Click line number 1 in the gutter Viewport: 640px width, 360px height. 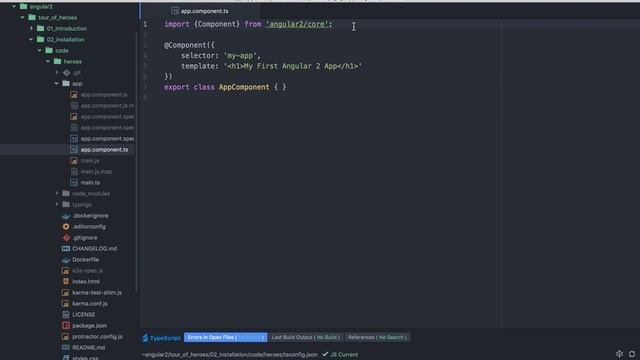coord(145,24)
